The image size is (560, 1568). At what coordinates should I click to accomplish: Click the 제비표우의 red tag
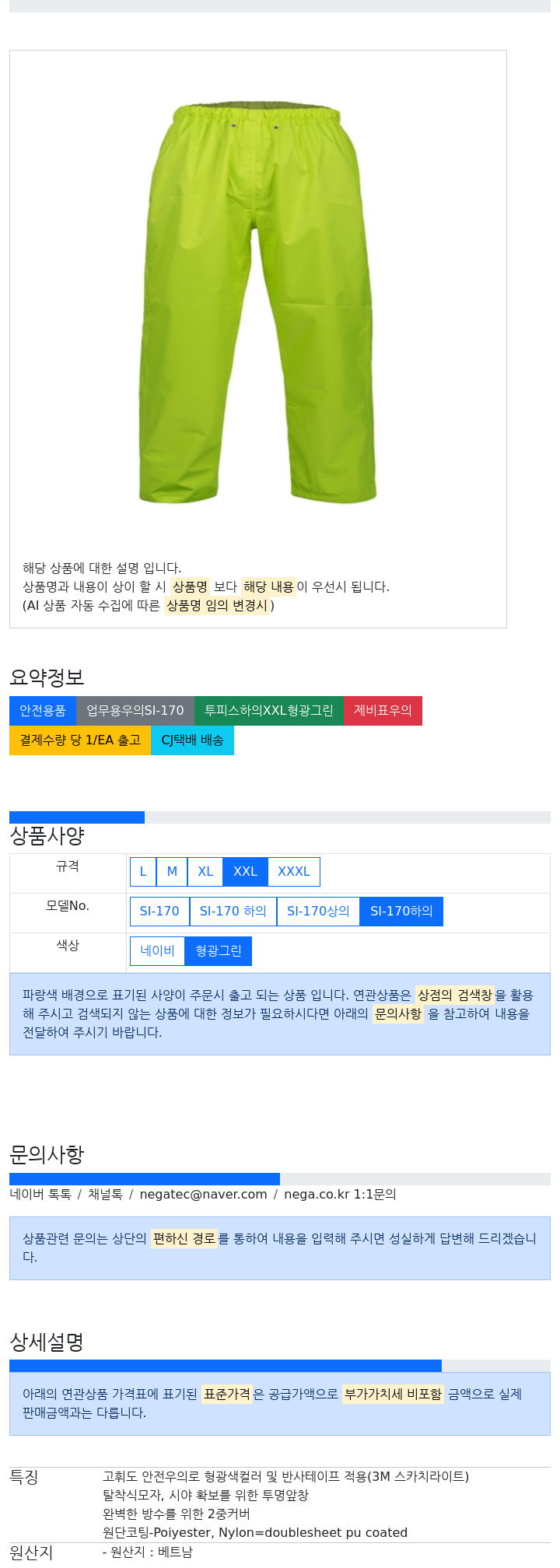click(383, 710)
